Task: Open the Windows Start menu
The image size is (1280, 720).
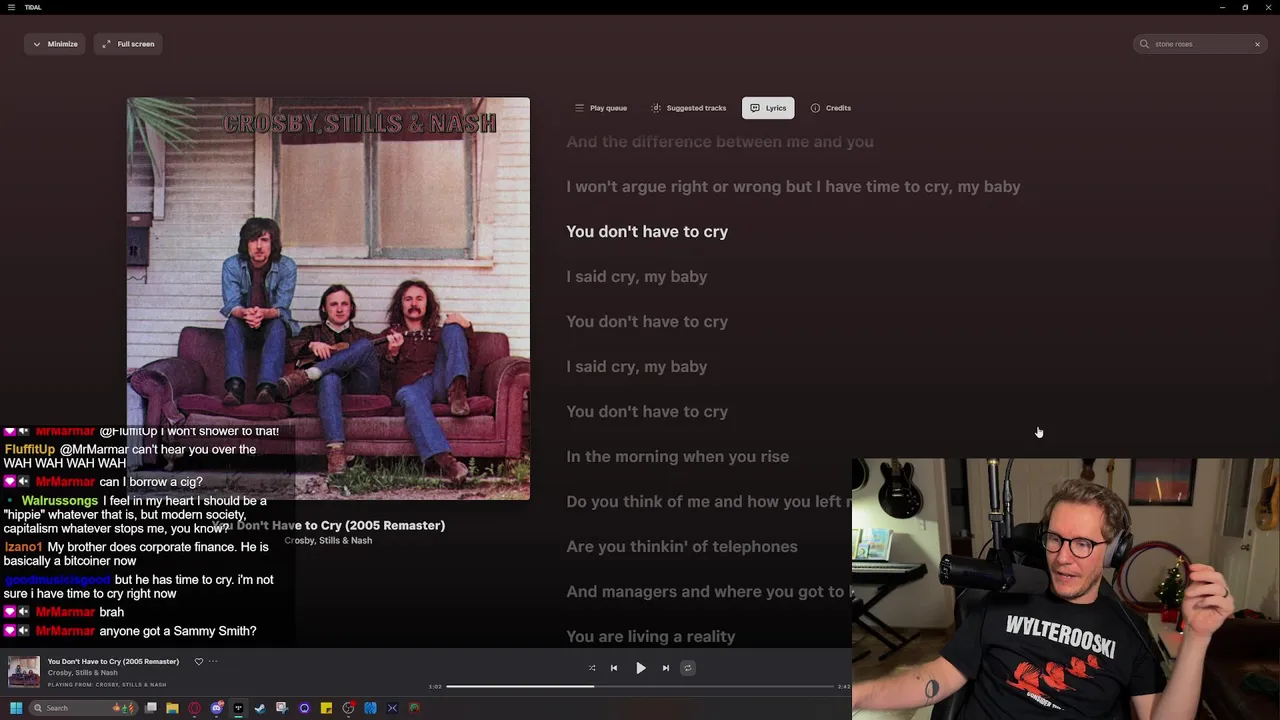Action: (15, 708)
